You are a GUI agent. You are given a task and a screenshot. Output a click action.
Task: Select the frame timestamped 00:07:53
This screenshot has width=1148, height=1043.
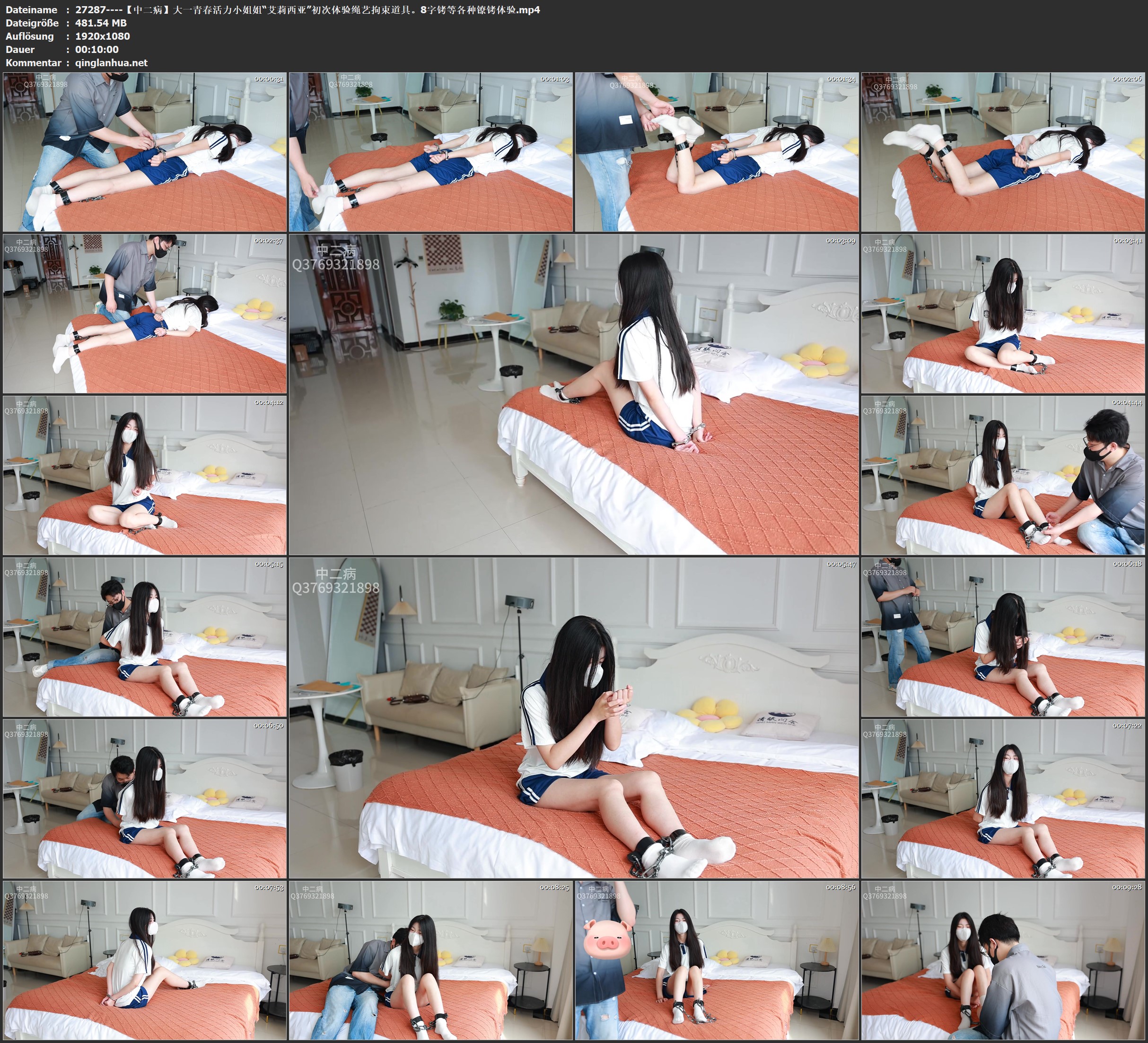[x=145, y=960]
